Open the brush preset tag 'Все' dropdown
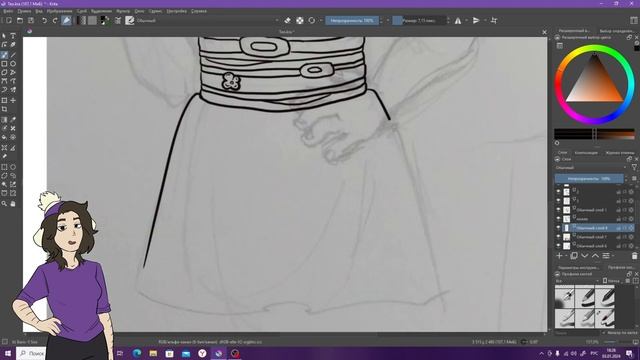The image size is (640, 360). coord(577,281)
